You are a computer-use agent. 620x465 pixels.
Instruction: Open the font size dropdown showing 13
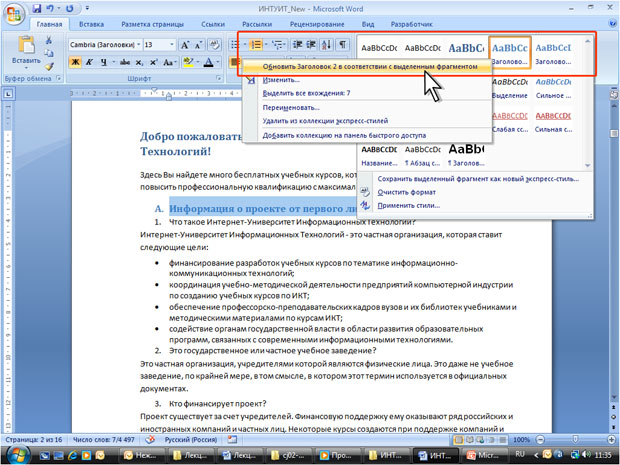point(172,45)
